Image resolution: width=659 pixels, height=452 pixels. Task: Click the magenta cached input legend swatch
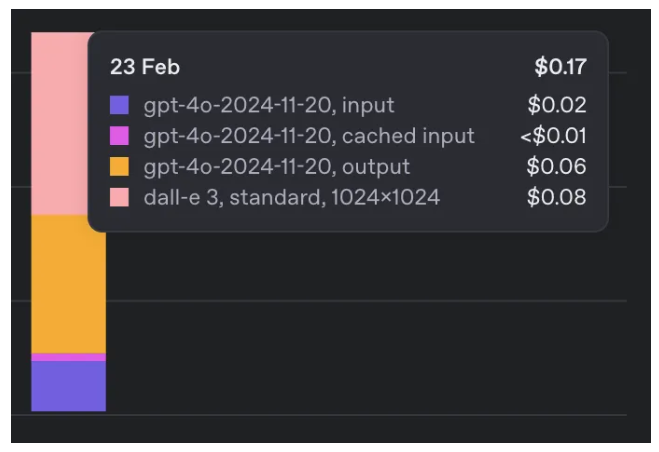pyautogui.click(x=119, y=136)
